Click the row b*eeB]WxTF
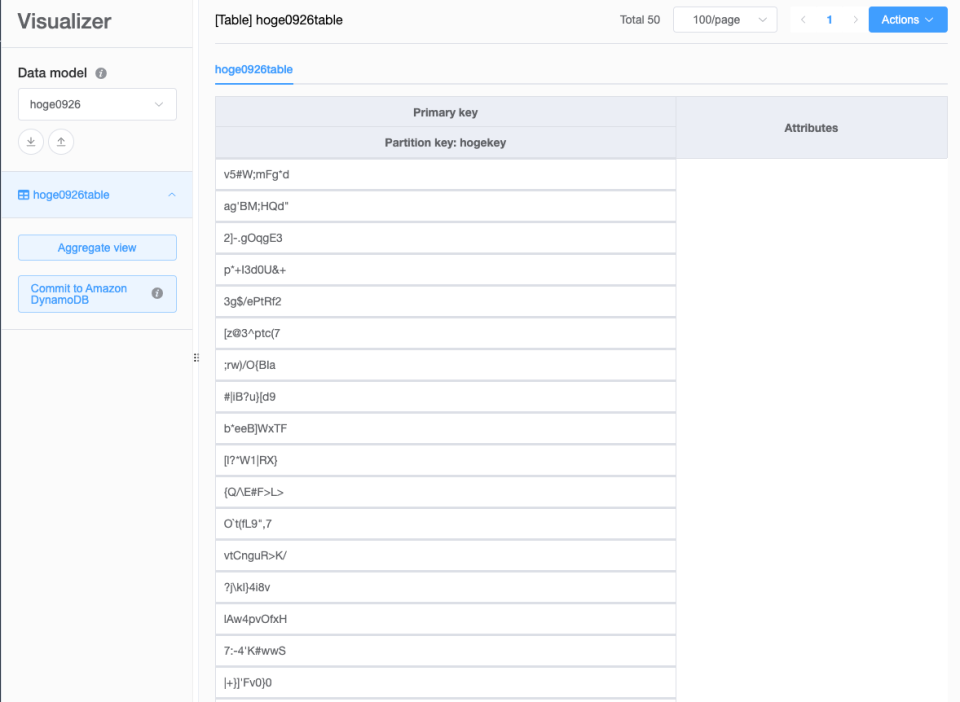The width and height of the screenshot is (960, 702). [x=445, y=429]
